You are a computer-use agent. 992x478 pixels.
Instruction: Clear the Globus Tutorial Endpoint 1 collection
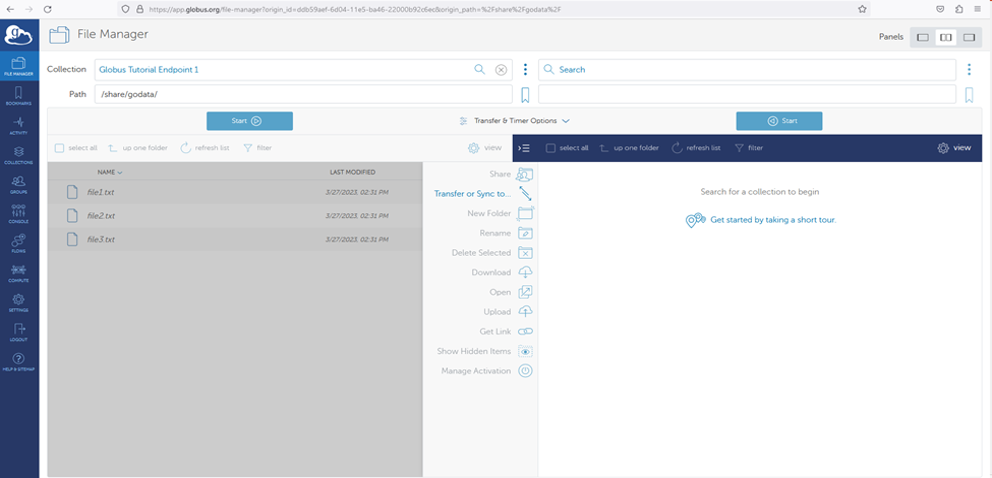(501, 70)
